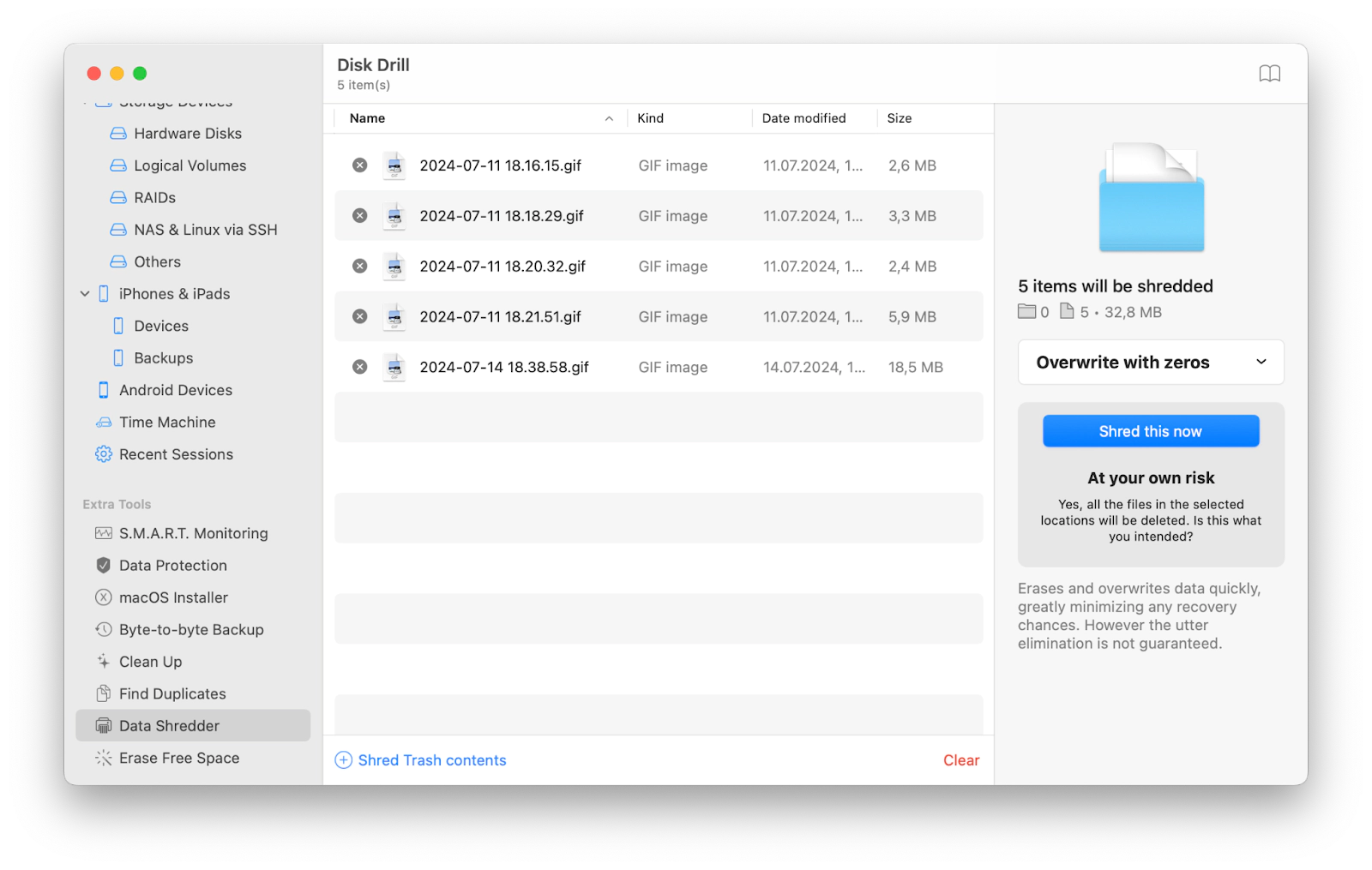This screenshot has width=1372, height=870.
Task: Click the Recent Sessions gear icon
Action: [104, 454]
